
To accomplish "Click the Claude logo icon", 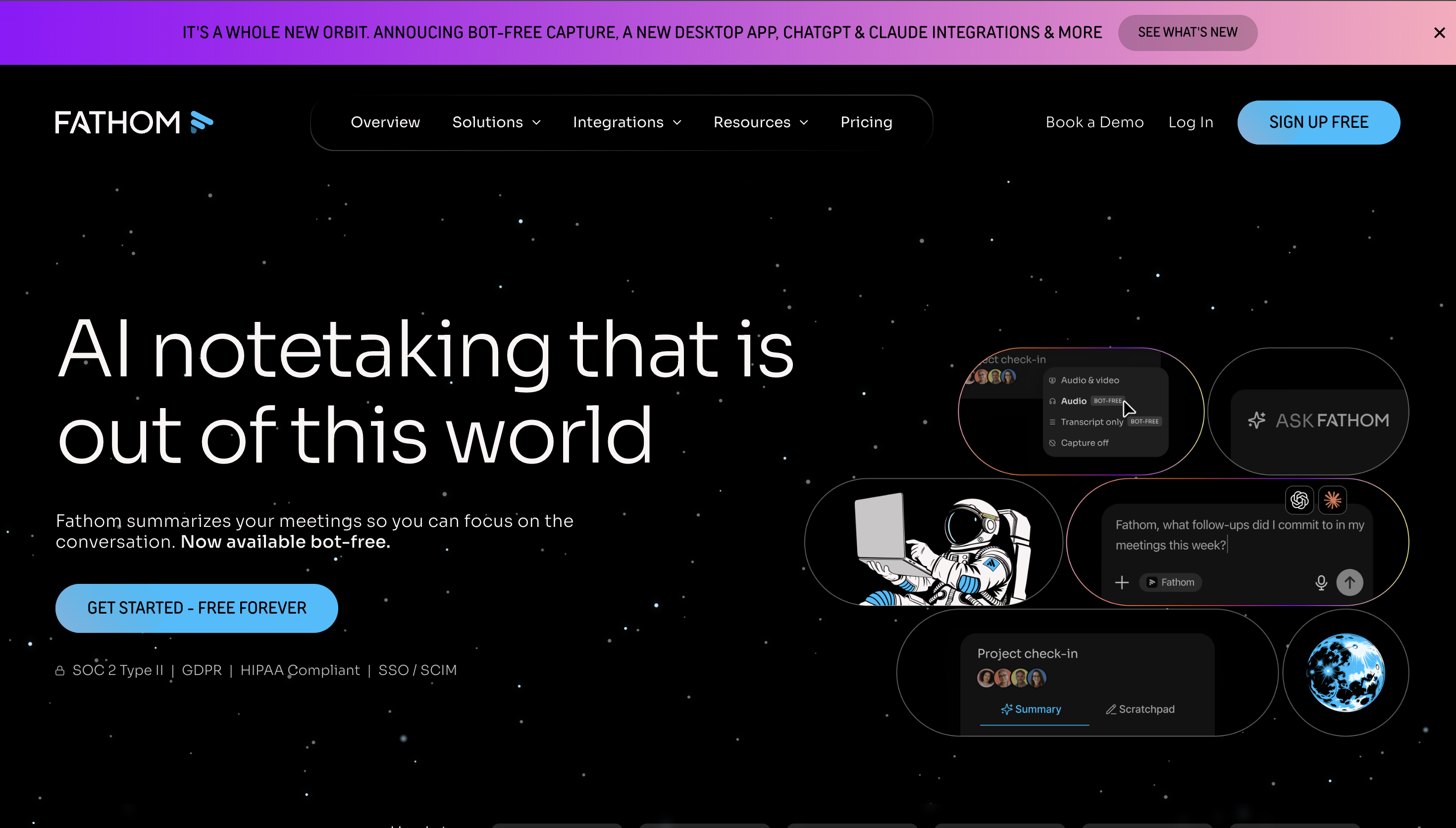I will [x=1332, y=500].
